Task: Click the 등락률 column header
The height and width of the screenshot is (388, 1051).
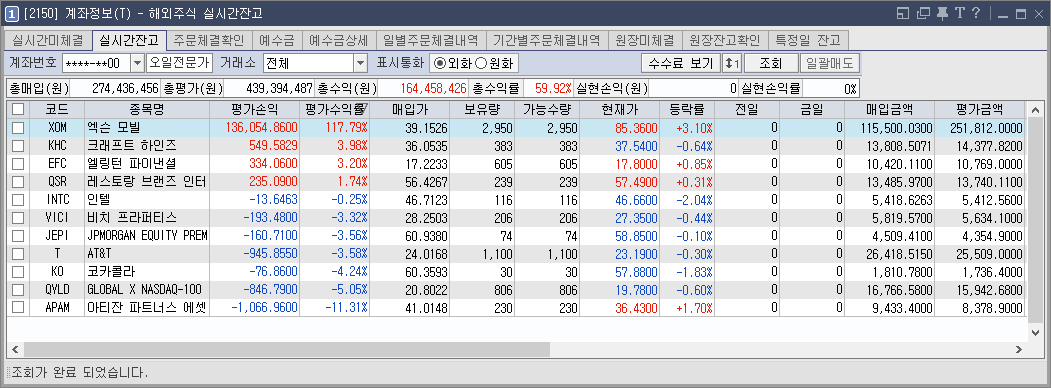Action: click(x=687, y=109)
